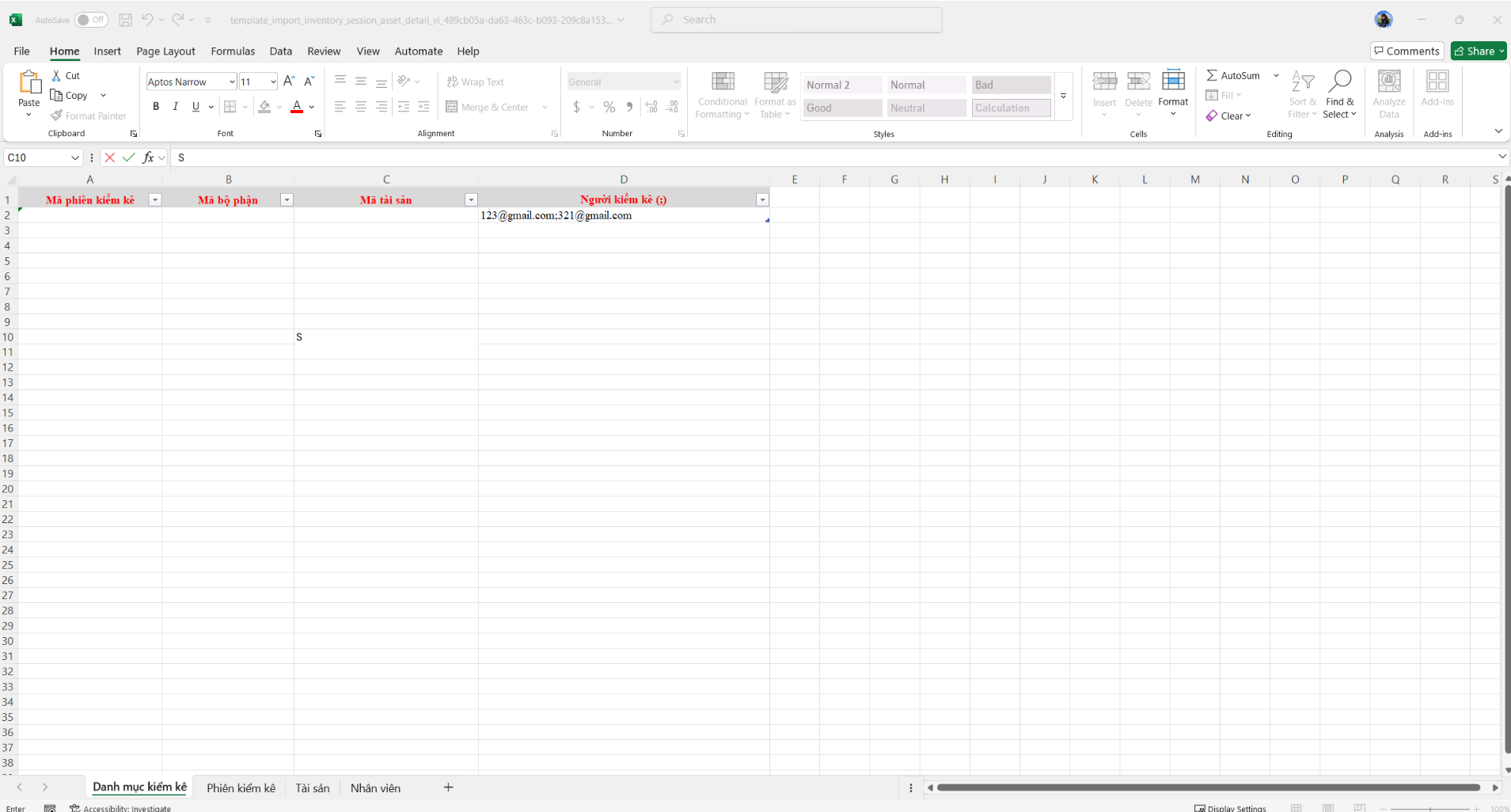Confirm cell entry with the checkmark icon

click(128, 157)
